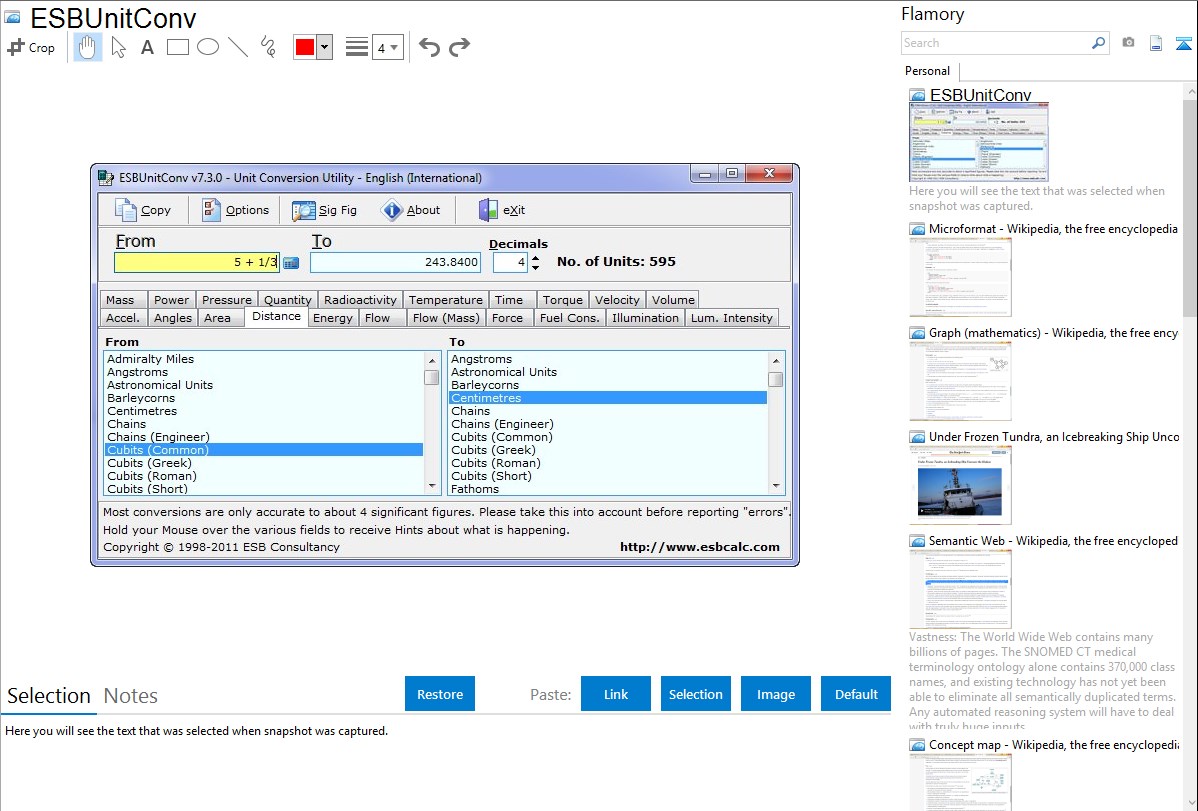Open the red color picker dropdown
This screenshot has width=1198, height=811.
click(324, 47)
